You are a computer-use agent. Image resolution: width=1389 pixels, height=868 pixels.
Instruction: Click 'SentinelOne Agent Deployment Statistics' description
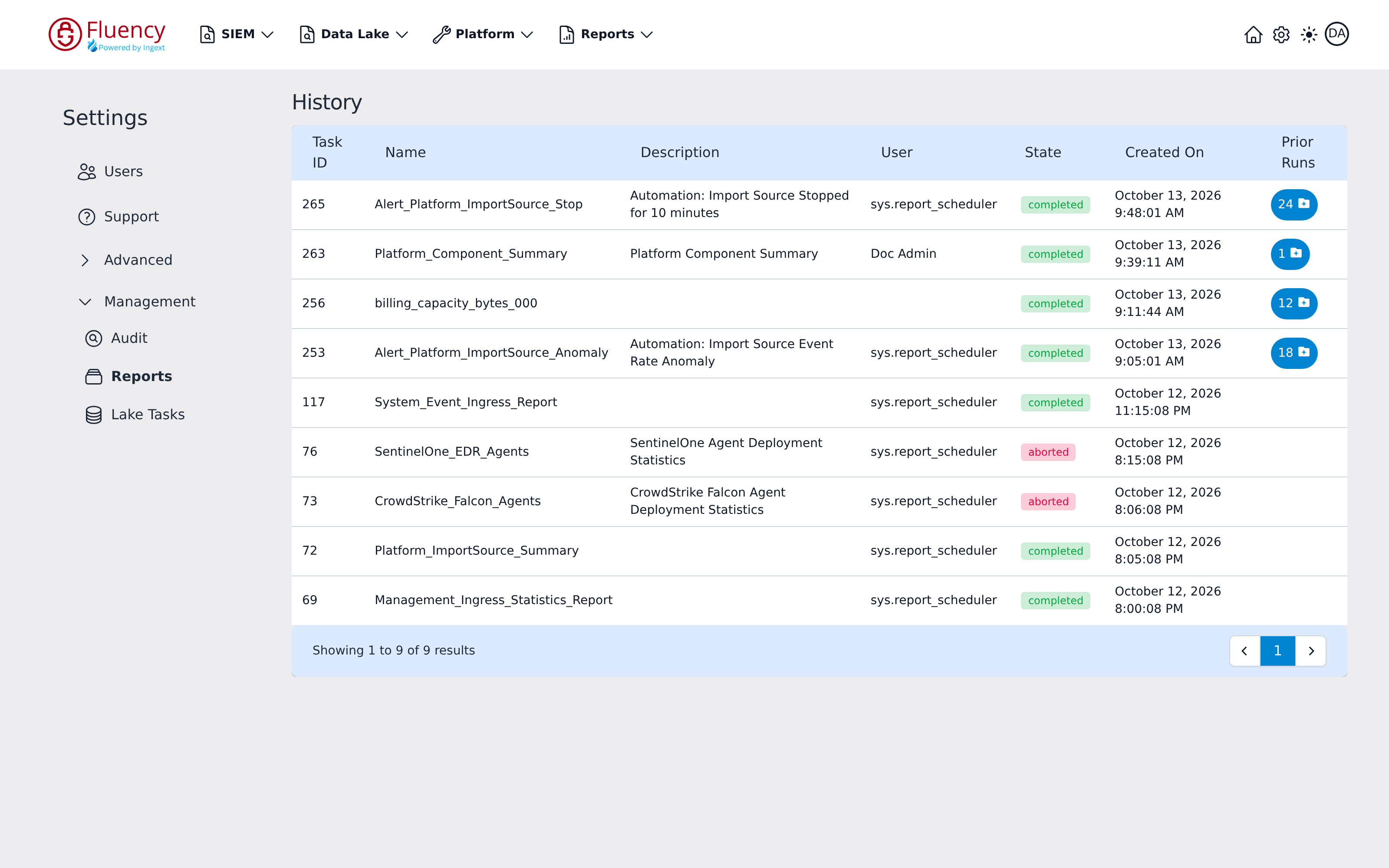pos(726,451)
